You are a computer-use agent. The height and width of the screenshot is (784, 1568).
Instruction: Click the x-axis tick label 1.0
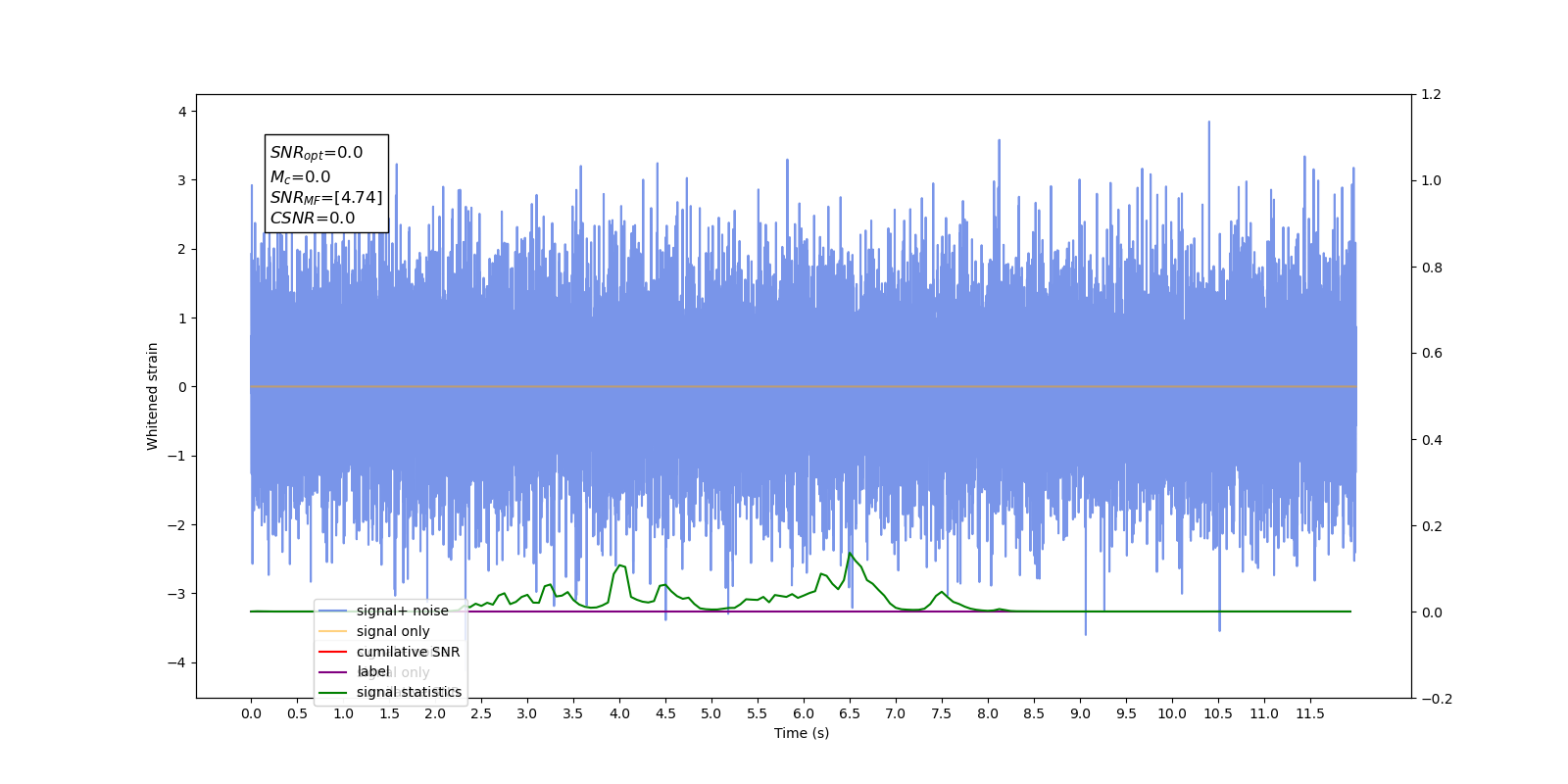coord(343,713)
